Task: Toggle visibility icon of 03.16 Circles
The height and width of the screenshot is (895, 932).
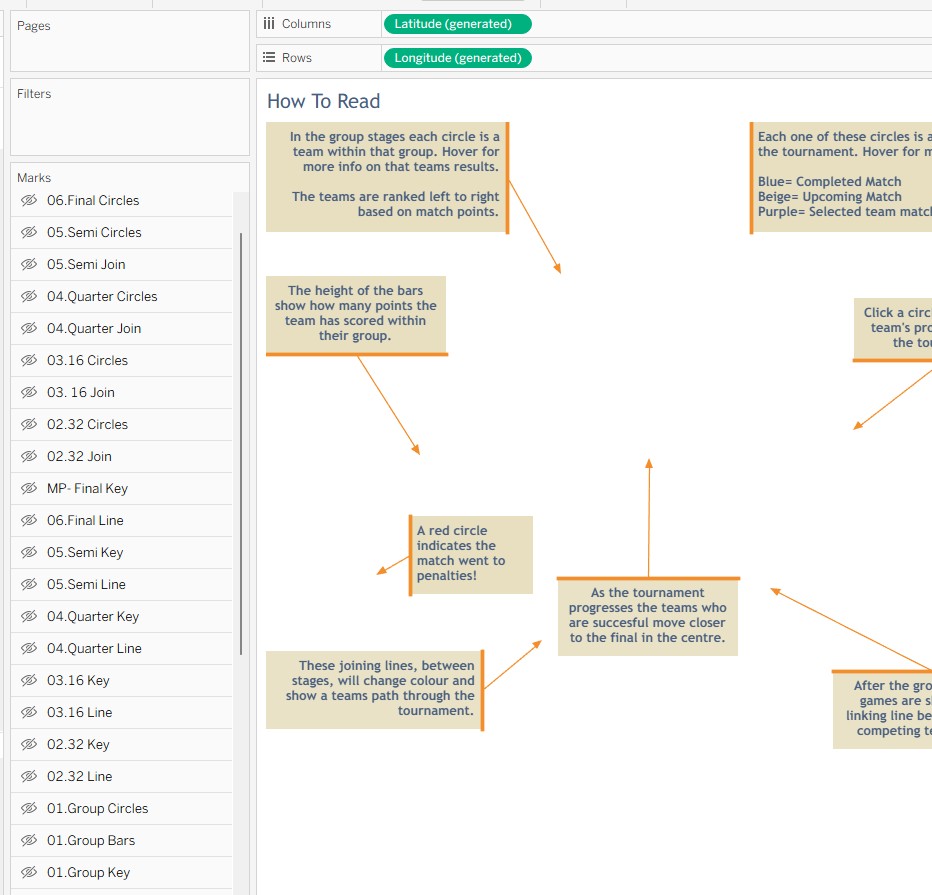Action: tap(29, 361)
